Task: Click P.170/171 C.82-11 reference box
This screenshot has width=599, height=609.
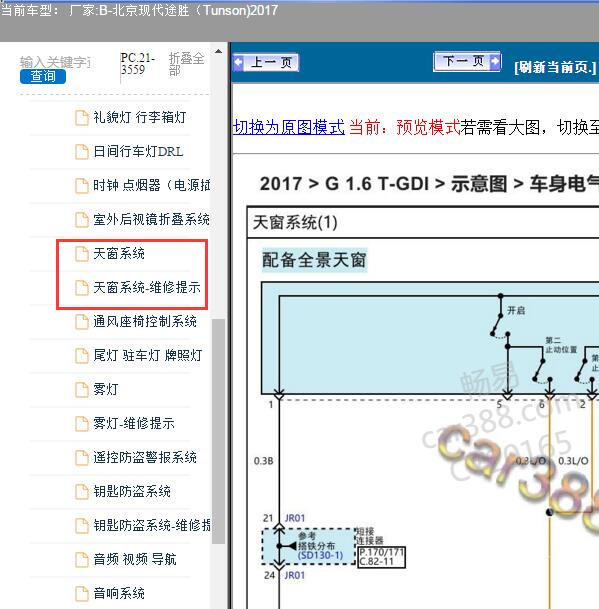Action: click(381, 557)
